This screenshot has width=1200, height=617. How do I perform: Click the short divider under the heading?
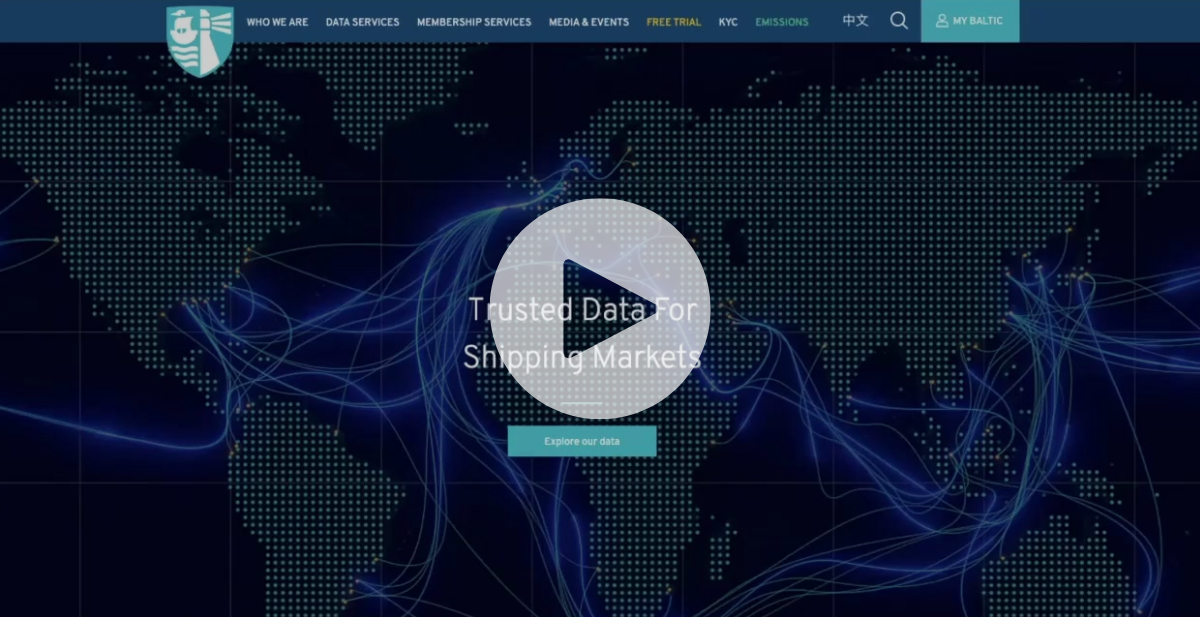pos(581,403)
